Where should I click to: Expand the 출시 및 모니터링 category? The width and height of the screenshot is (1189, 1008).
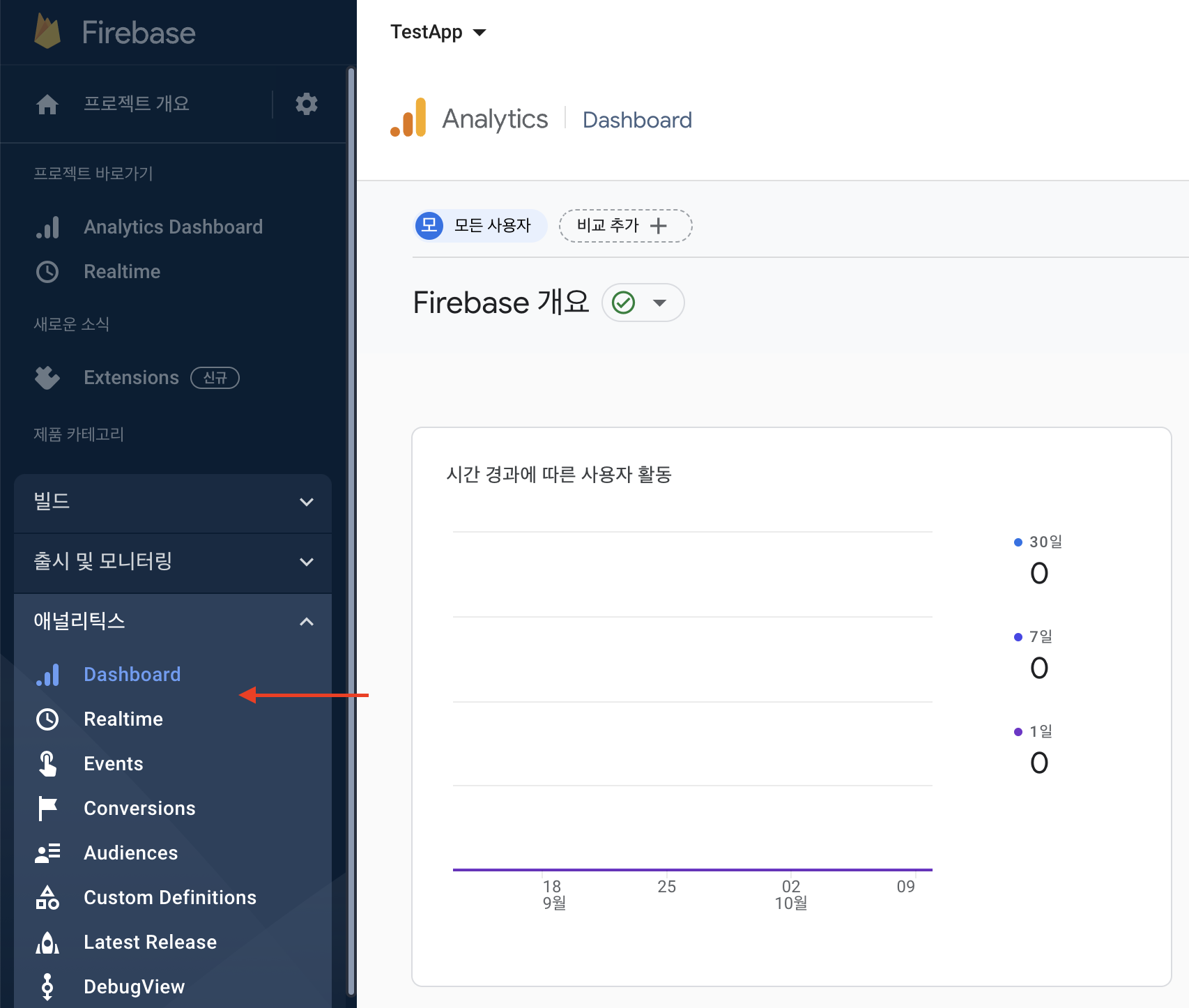pos(173,562)
